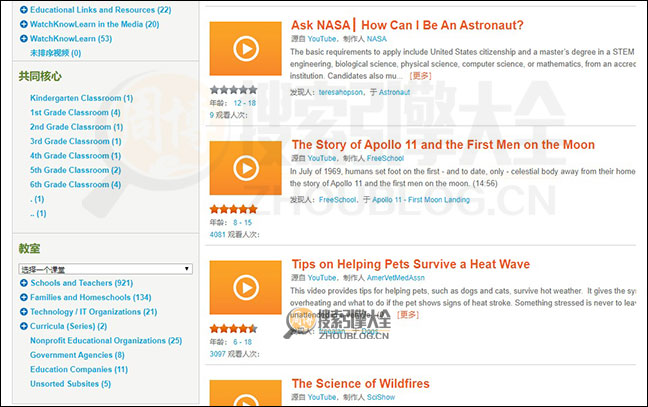The image size is (648, 407).
Task: Open Nonprofit Educational Organizations (25)
Action: tap(106, 341)
